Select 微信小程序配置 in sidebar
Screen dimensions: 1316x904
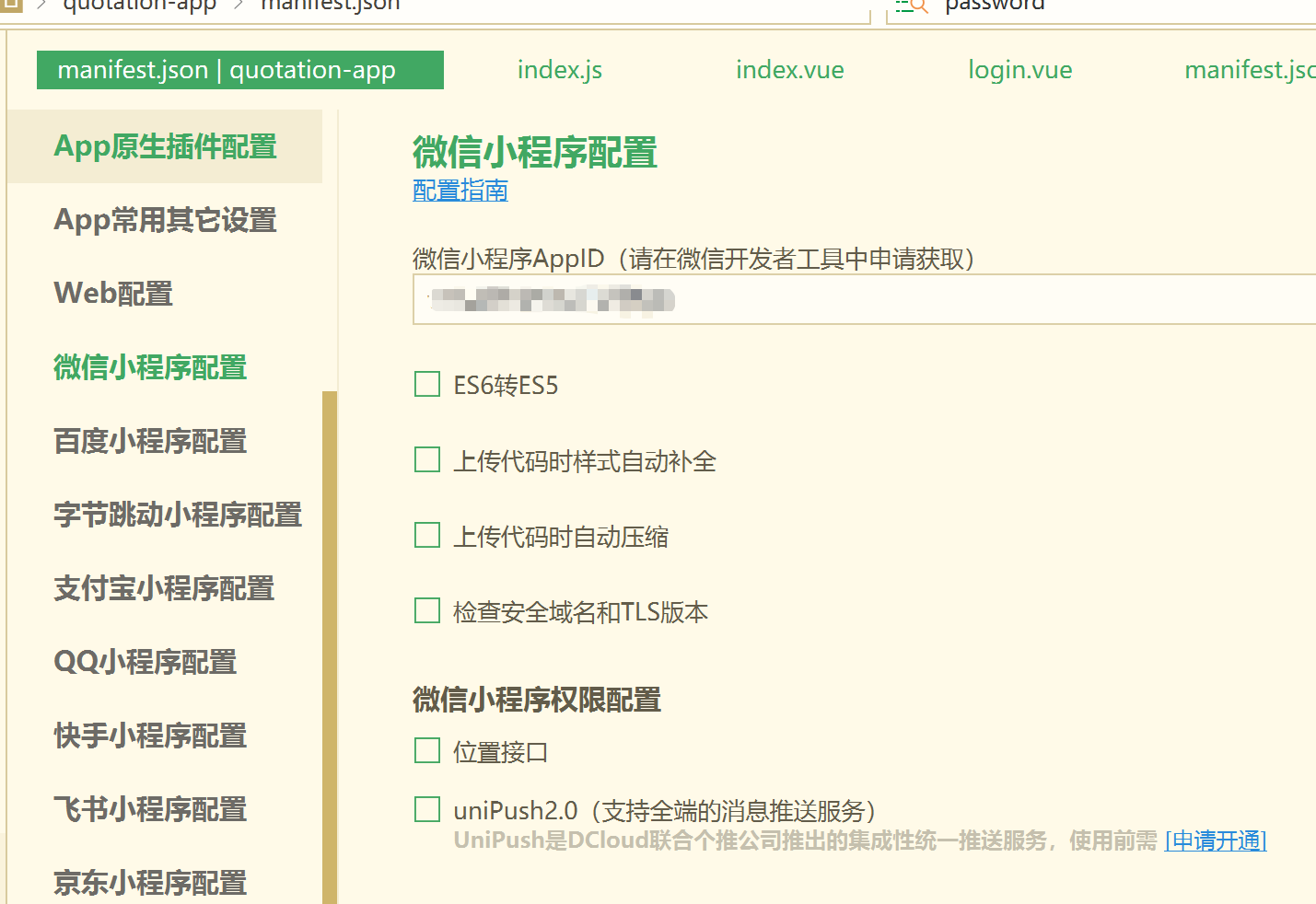click(150, 367)
